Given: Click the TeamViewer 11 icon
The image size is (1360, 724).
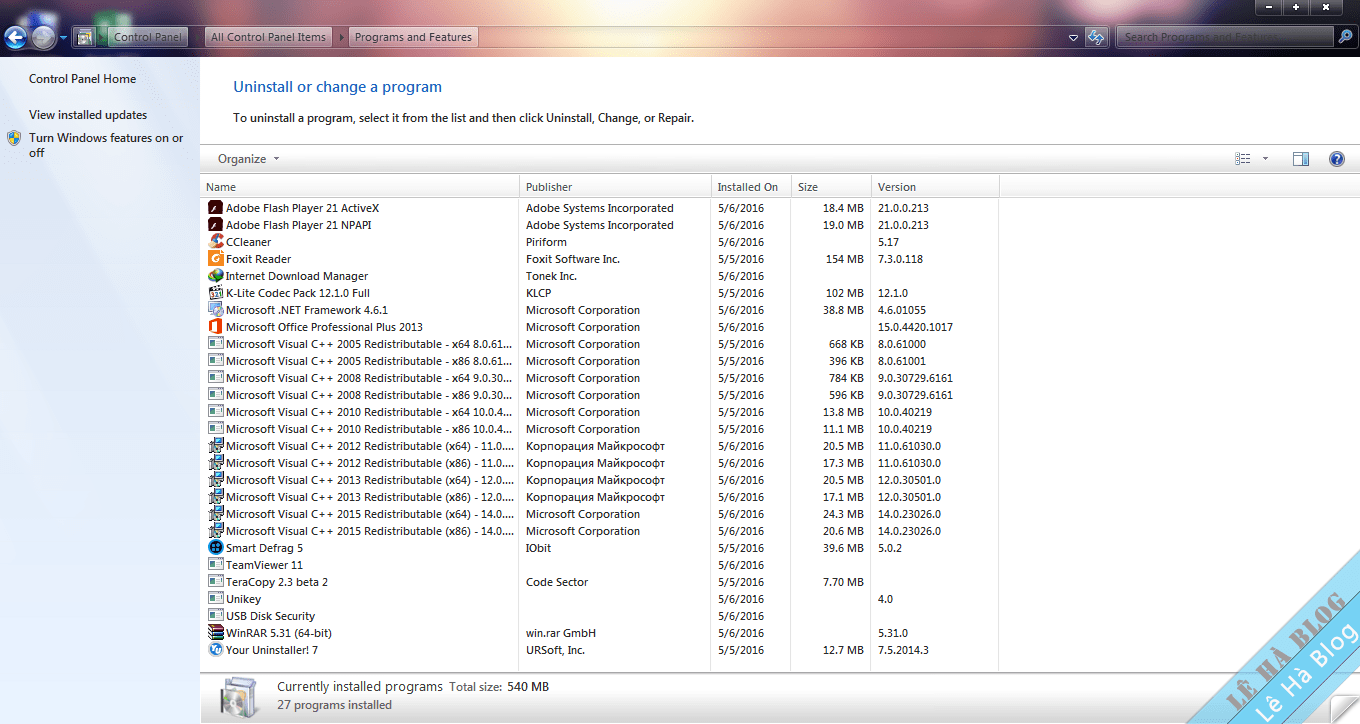Looking at the screenshot, I should pyautogui.click(x=215, y=565).
